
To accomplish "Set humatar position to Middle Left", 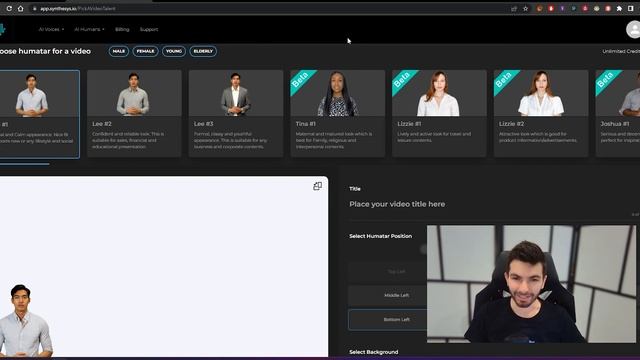I will tap(387, 295).
